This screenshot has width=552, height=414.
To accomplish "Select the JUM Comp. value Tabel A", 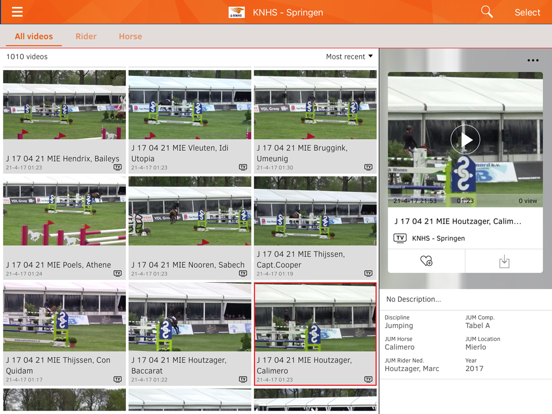I will (477, 326).
